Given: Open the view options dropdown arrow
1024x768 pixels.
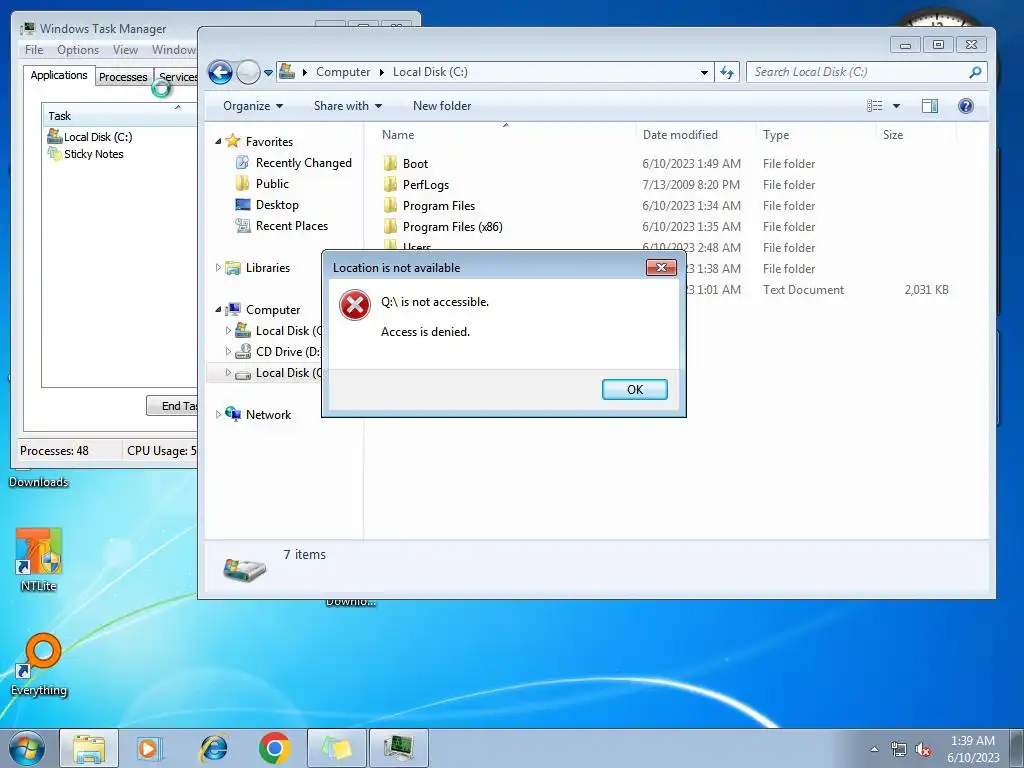Looking at the screenshot, I should [896, 106].
